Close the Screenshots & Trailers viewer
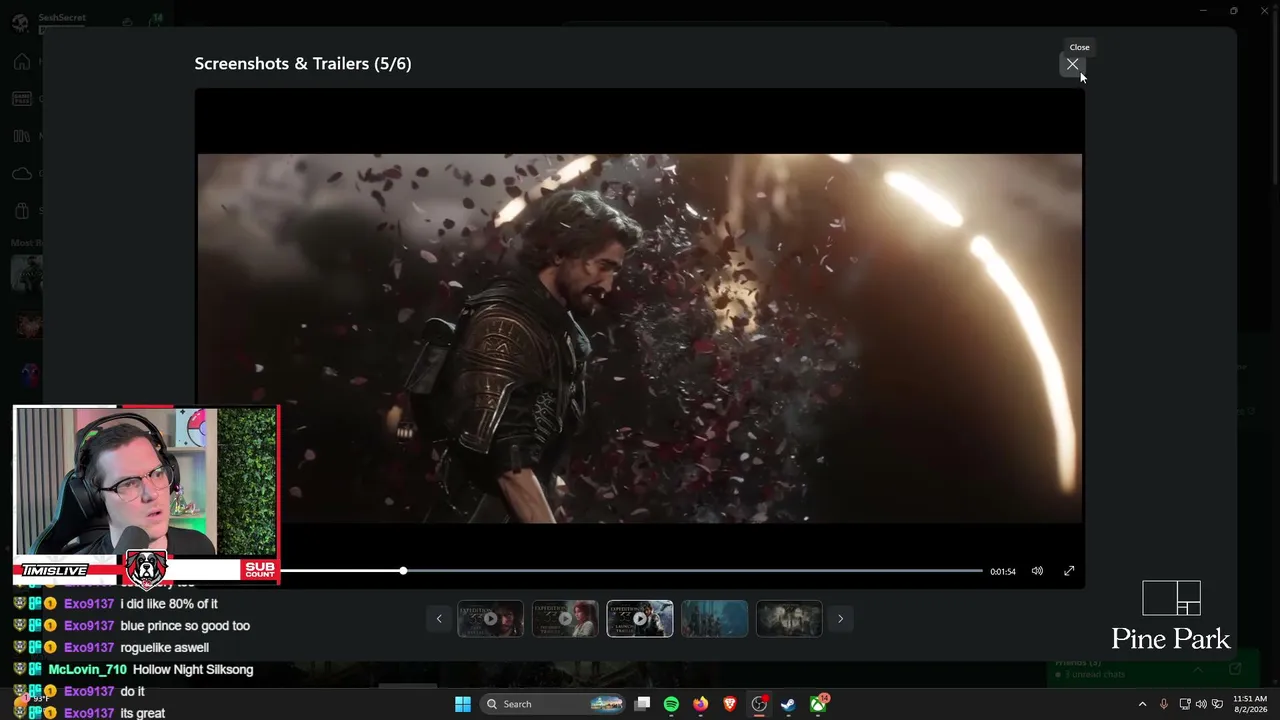The width and height of the screenshot is (1280, 720). point(1072,65)
